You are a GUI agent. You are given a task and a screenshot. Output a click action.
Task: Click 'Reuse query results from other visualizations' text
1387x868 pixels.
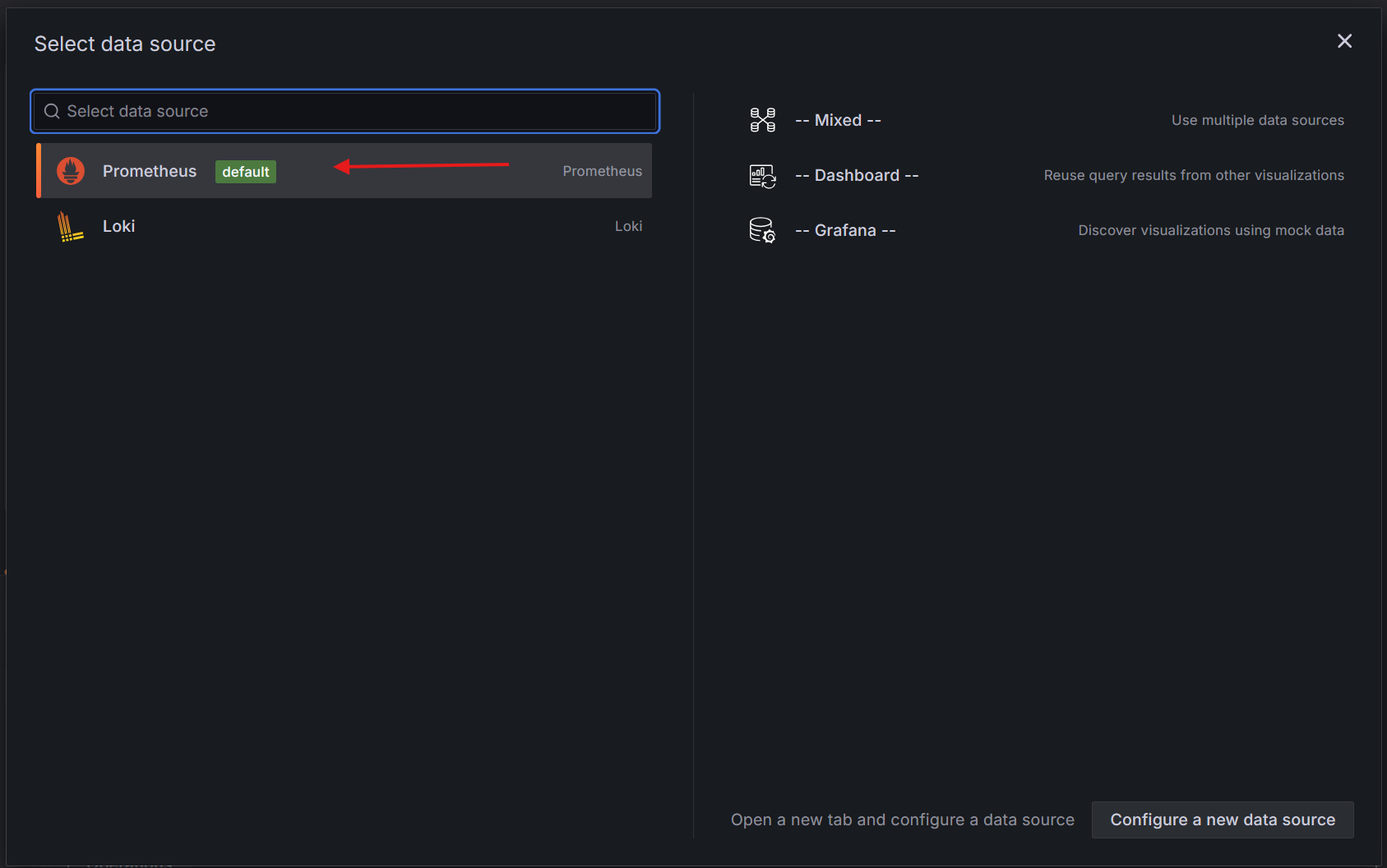point(1194,175)
